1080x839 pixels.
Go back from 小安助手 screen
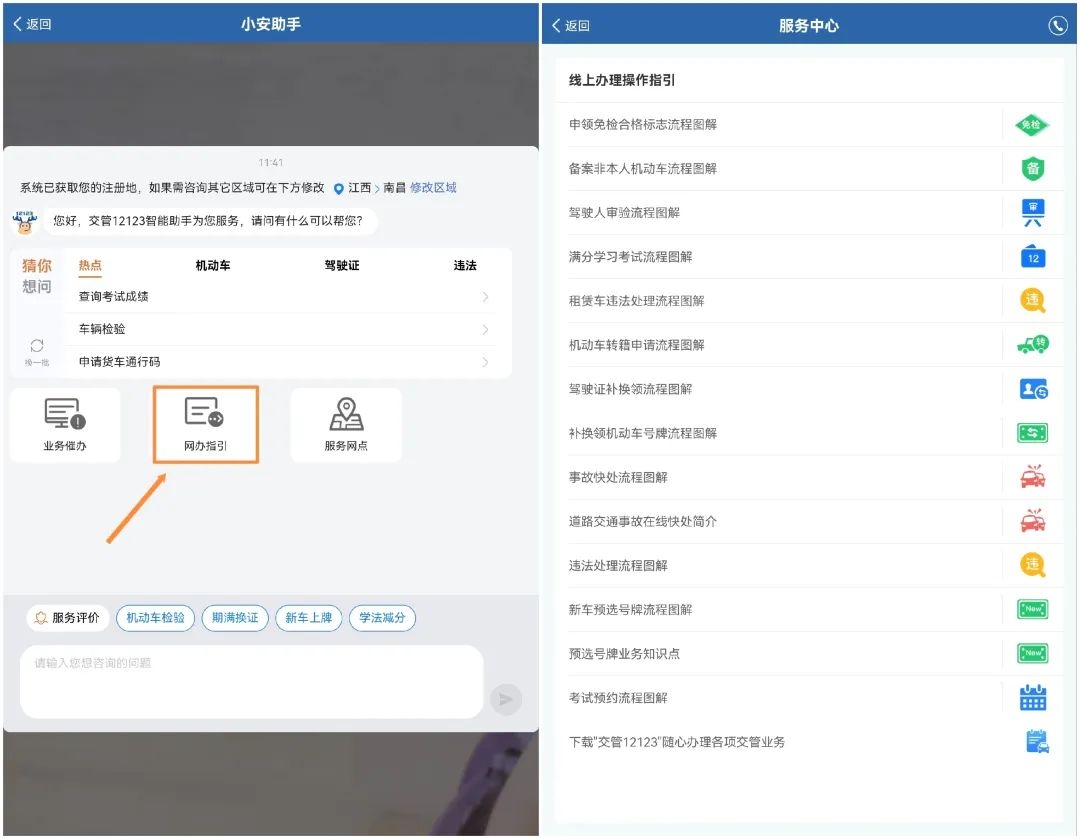[x=32, y=24]
